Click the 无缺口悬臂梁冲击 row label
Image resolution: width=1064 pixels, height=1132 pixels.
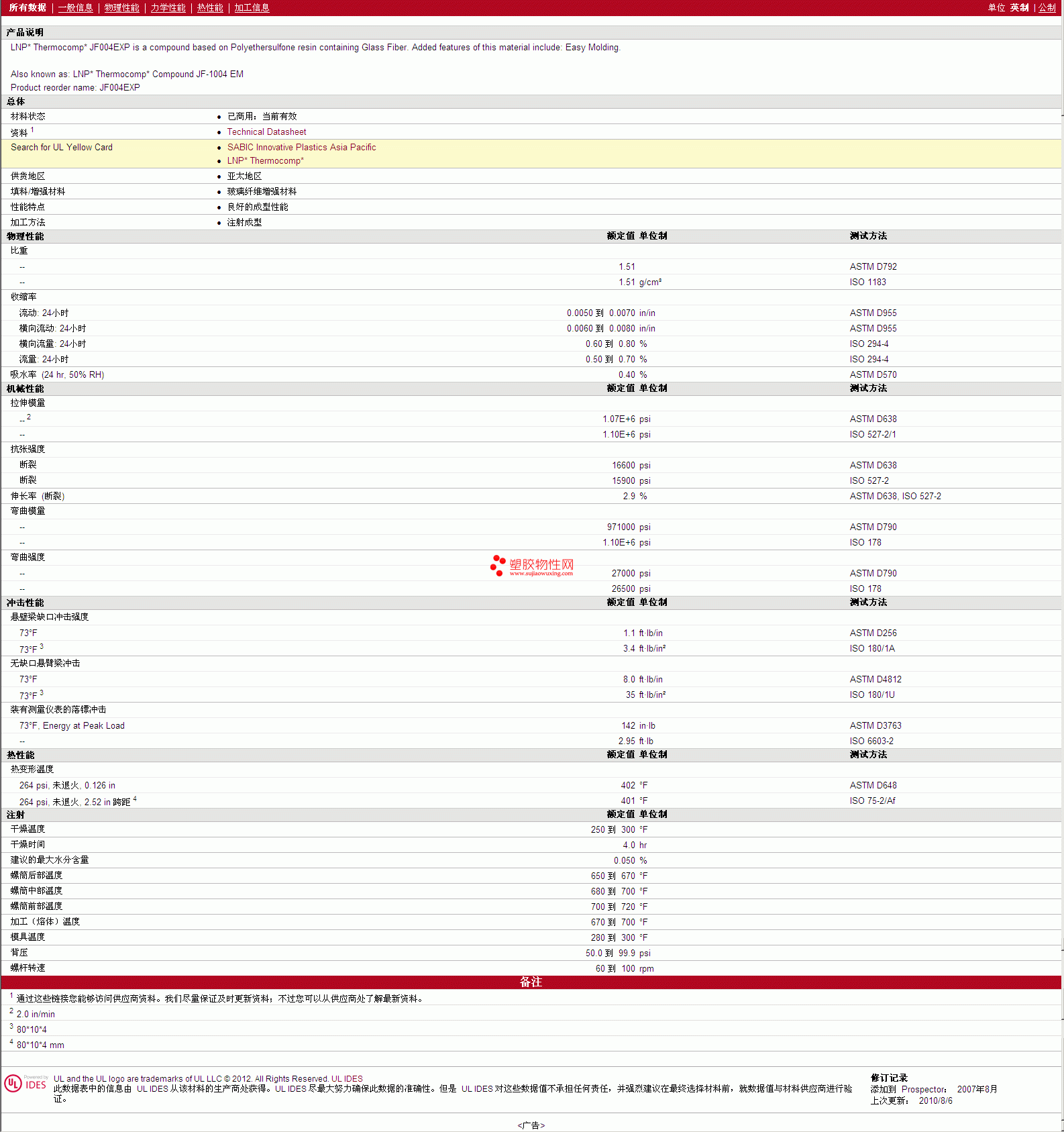click(45, 664)
